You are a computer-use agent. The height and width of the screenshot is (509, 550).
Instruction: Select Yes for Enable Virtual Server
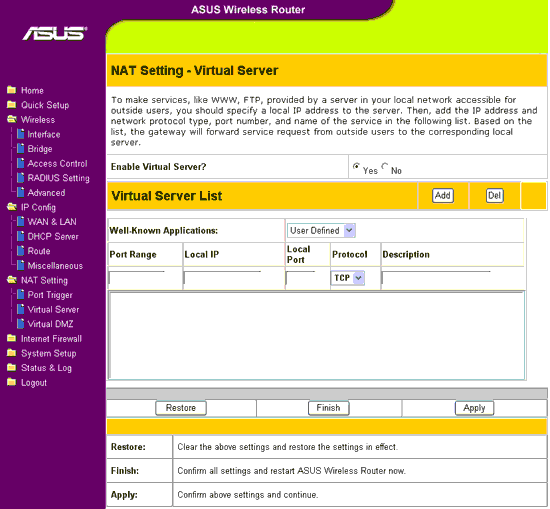(x=356, y=166)
